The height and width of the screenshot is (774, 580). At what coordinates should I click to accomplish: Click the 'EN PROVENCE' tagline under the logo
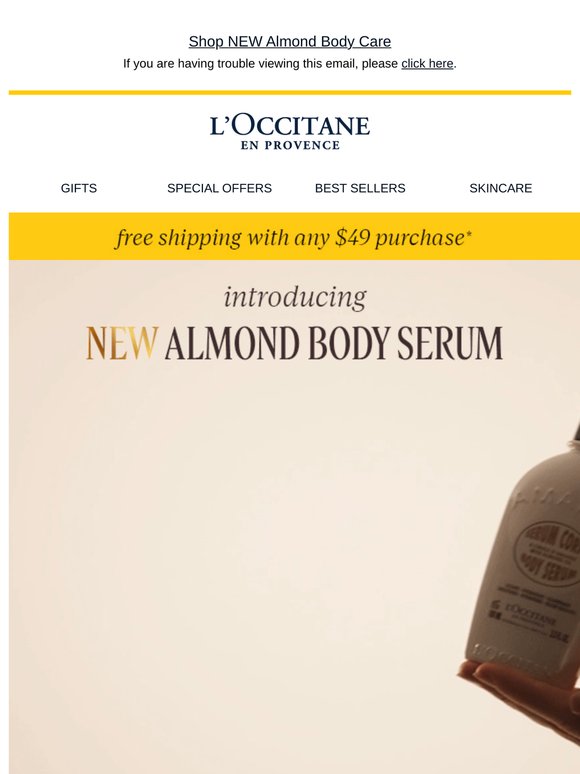click(x=290, y=145)
